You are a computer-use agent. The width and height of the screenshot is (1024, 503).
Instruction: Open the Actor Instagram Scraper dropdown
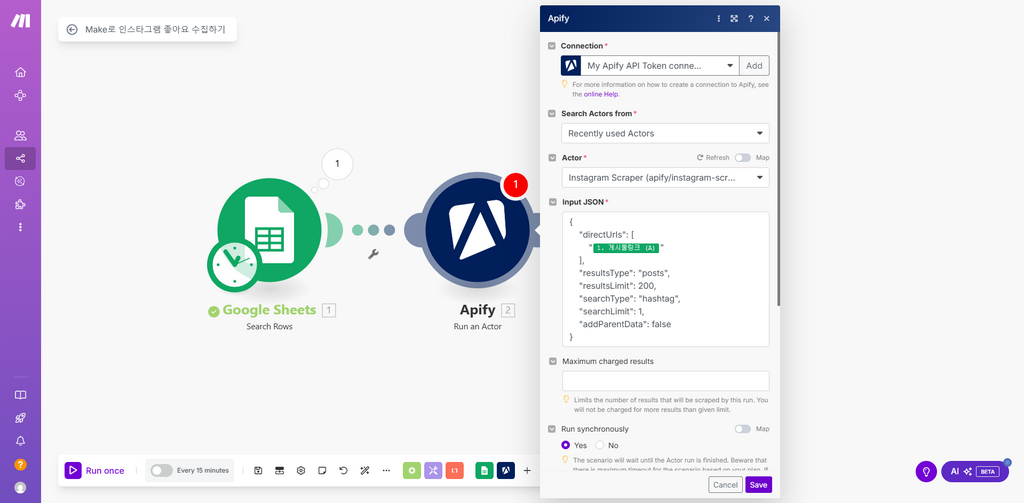(665, 178)
